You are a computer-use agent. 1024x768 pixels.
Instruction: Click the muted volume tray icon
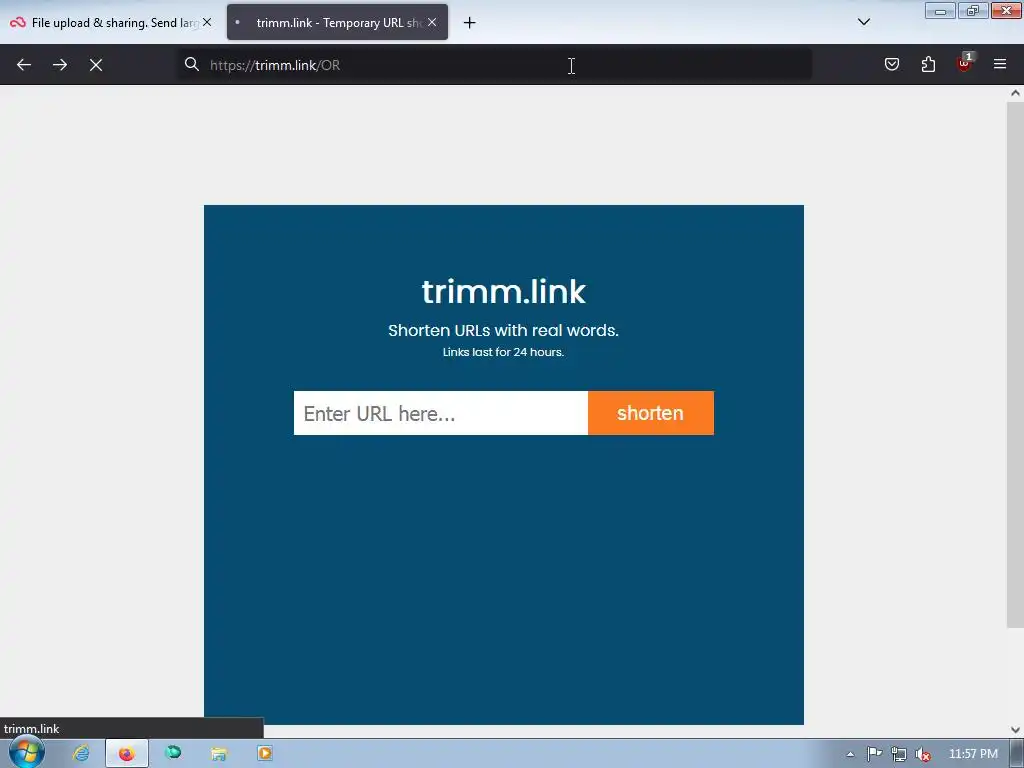click(923, 754)
